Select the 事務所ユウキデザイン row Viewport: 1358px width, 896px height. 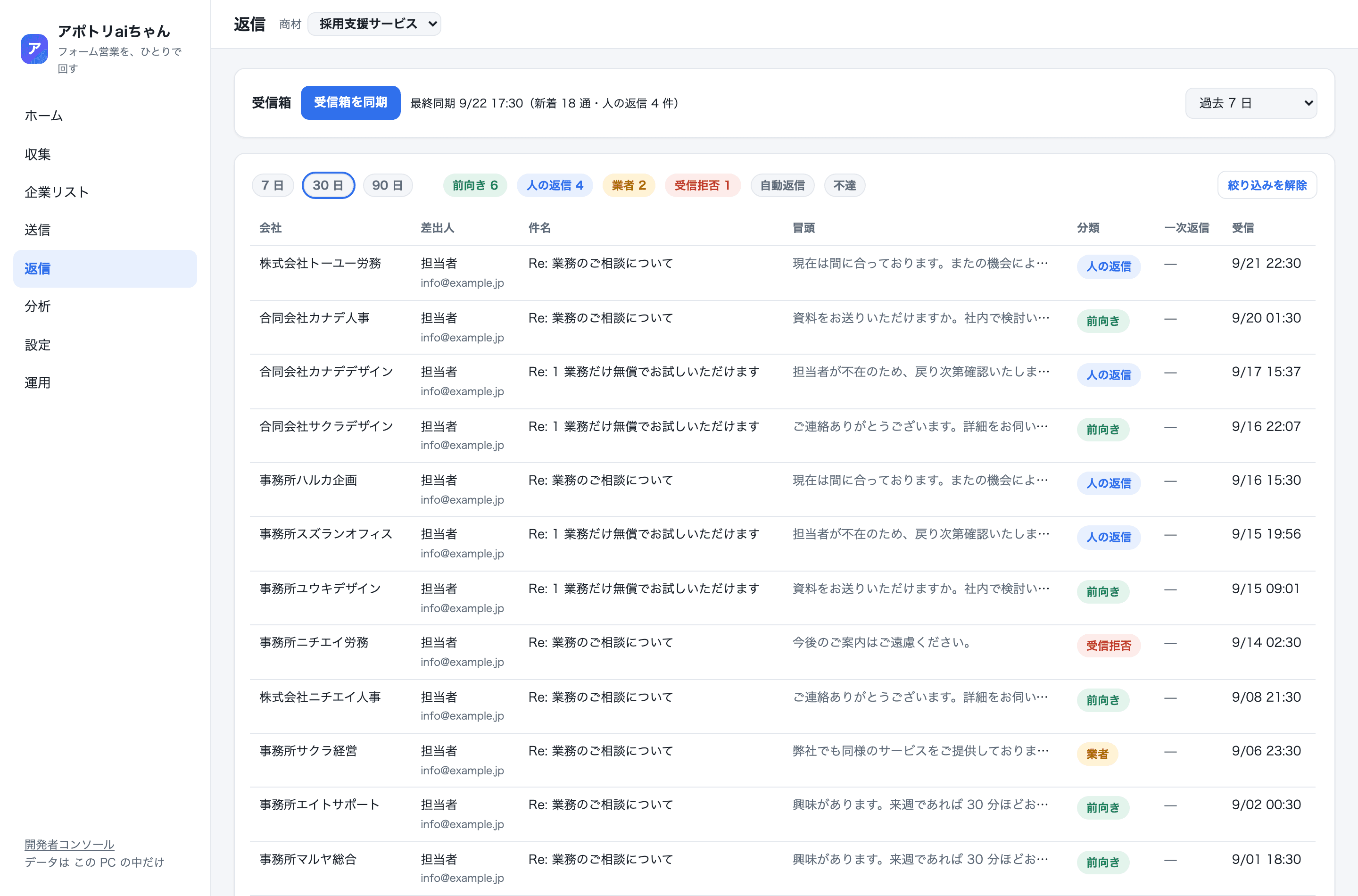tap(782, 598)
